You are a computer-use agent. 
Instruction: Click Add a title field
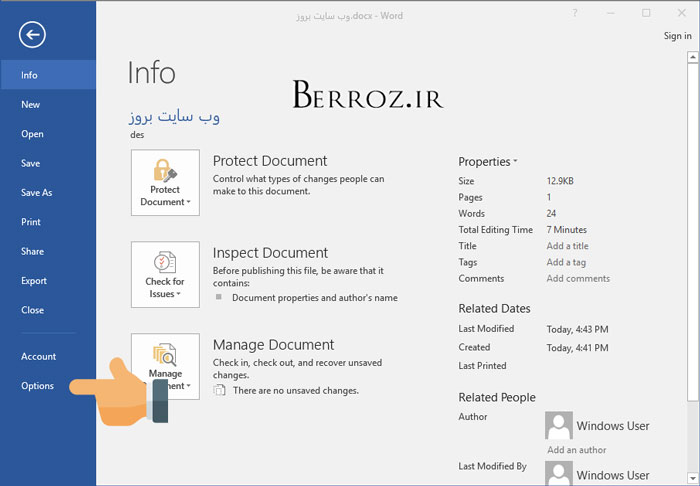click(x=567, y=246)
